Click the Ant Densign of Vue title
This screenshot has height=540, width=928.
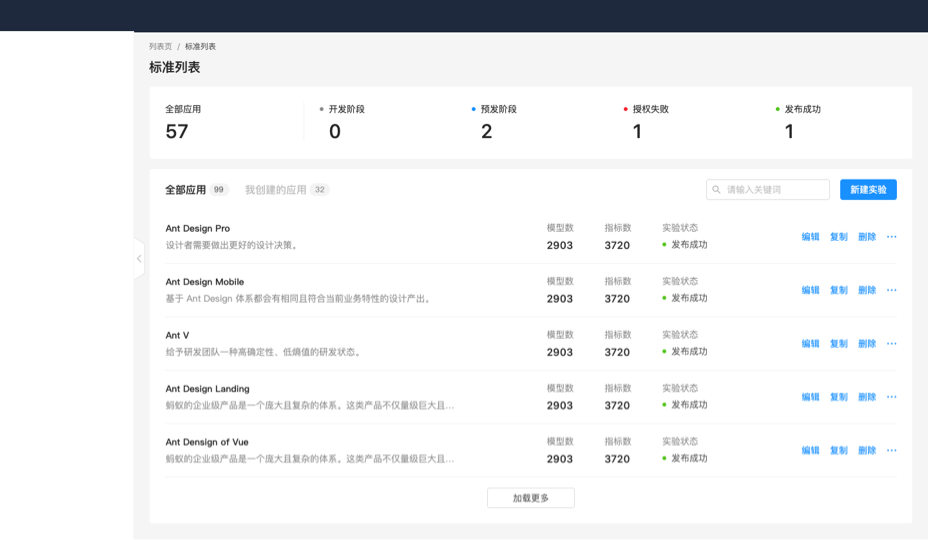click(207, 442)
